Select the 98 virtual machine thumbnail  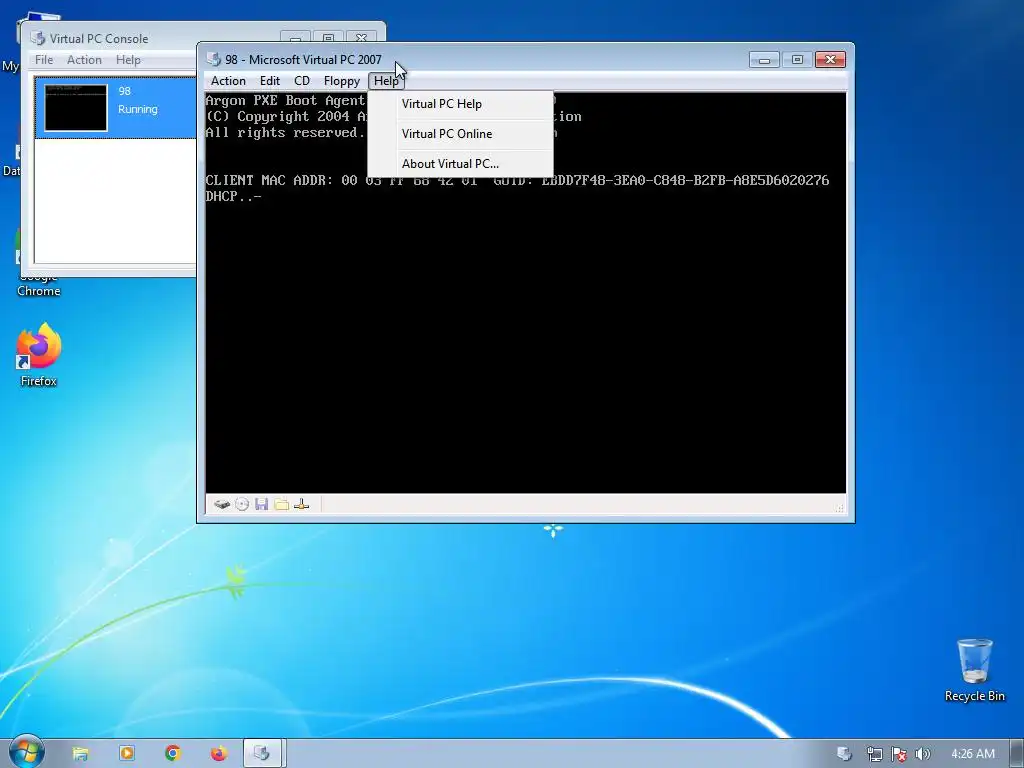[76, 108]
